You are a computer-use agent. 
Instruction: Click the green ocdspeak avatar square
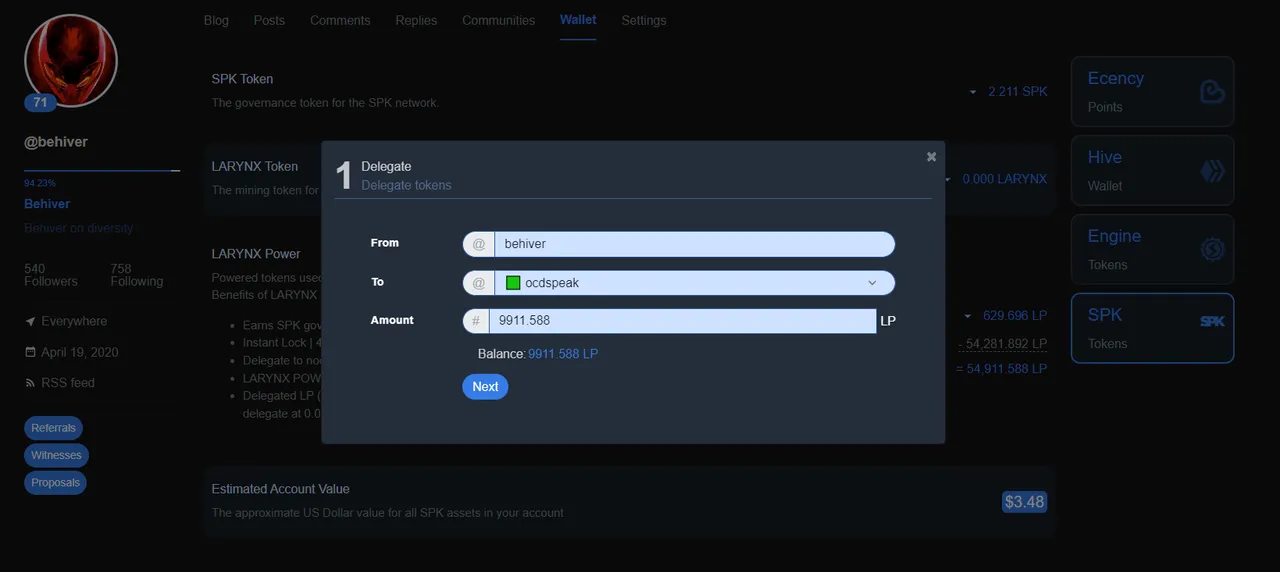513,283
